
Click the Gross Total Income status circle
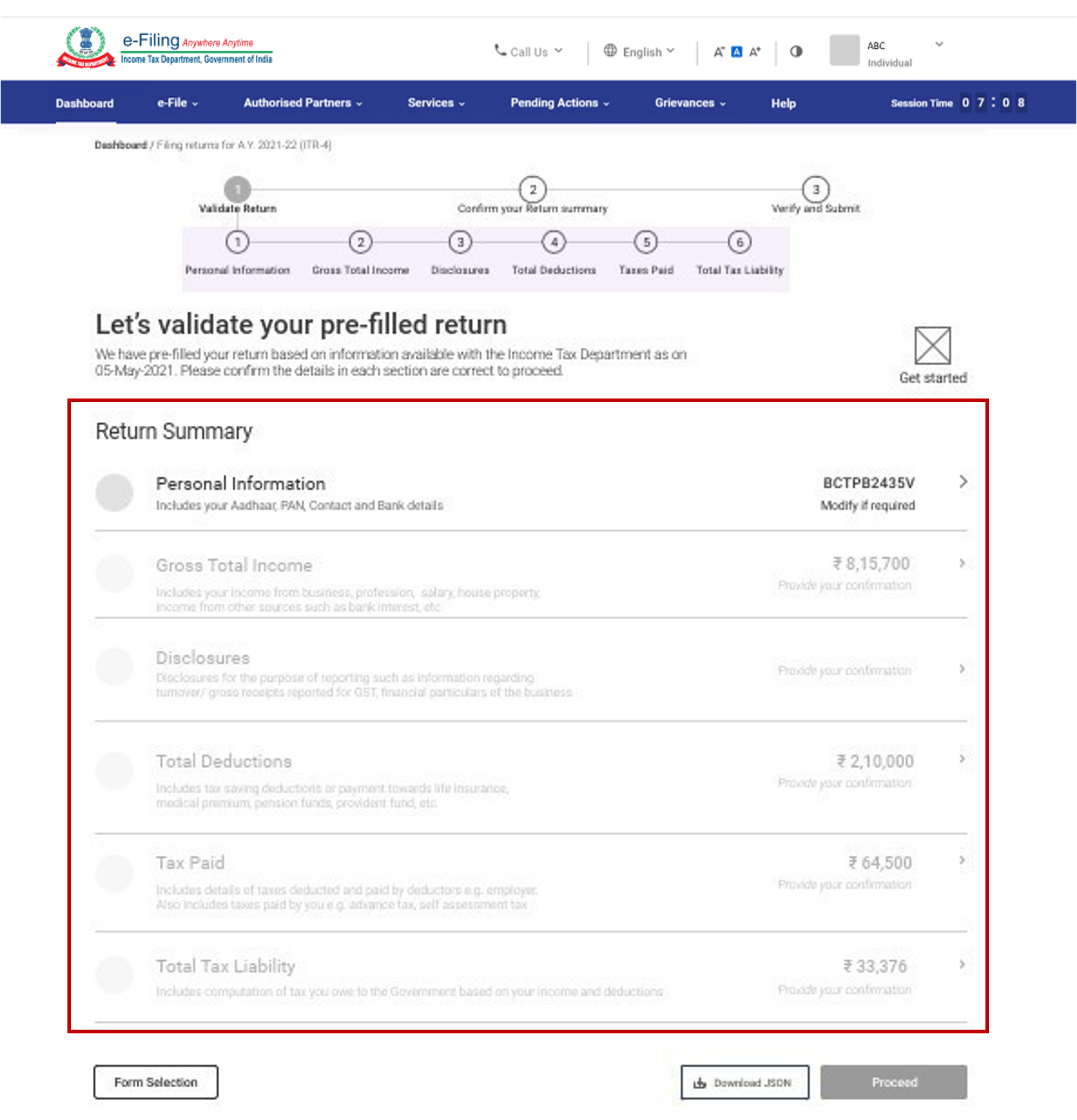114,574
